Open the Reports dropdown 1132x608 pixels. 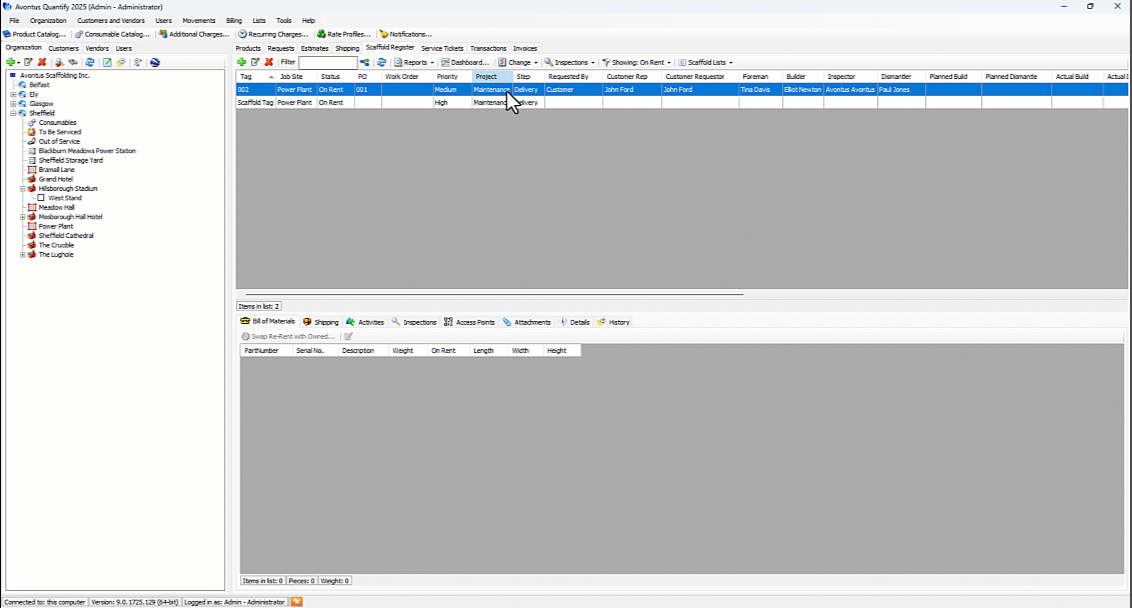click(x=414, y=62)
